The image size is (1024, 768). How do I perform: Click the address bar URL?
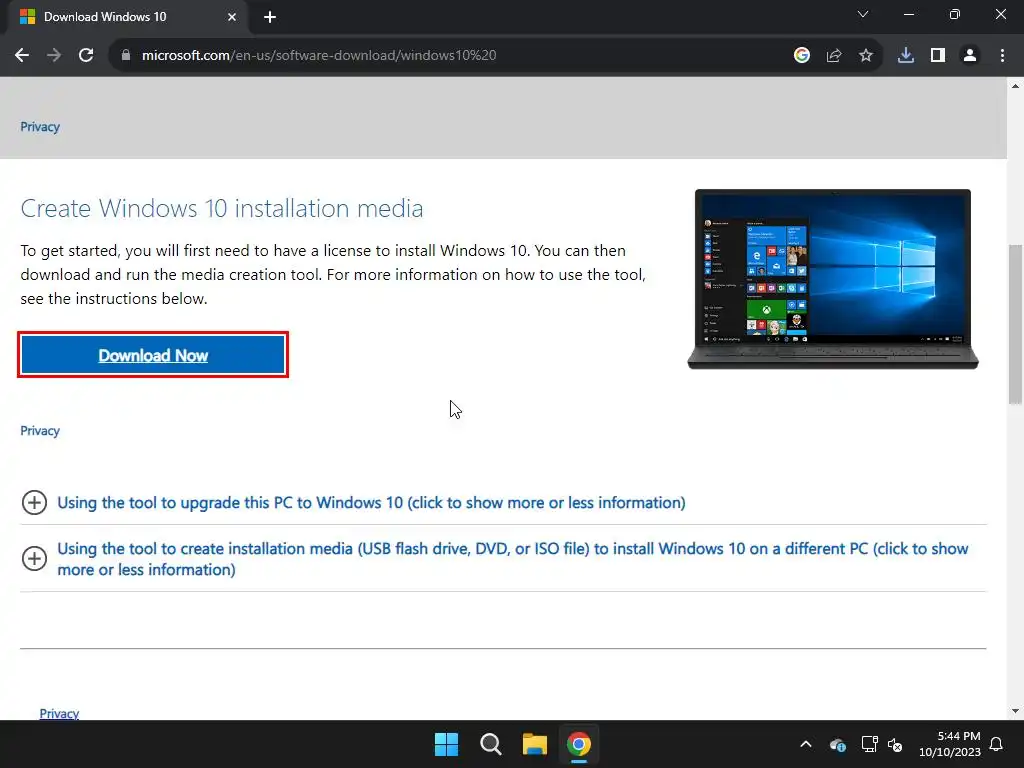pyautogui.click(x=319, y=56)
